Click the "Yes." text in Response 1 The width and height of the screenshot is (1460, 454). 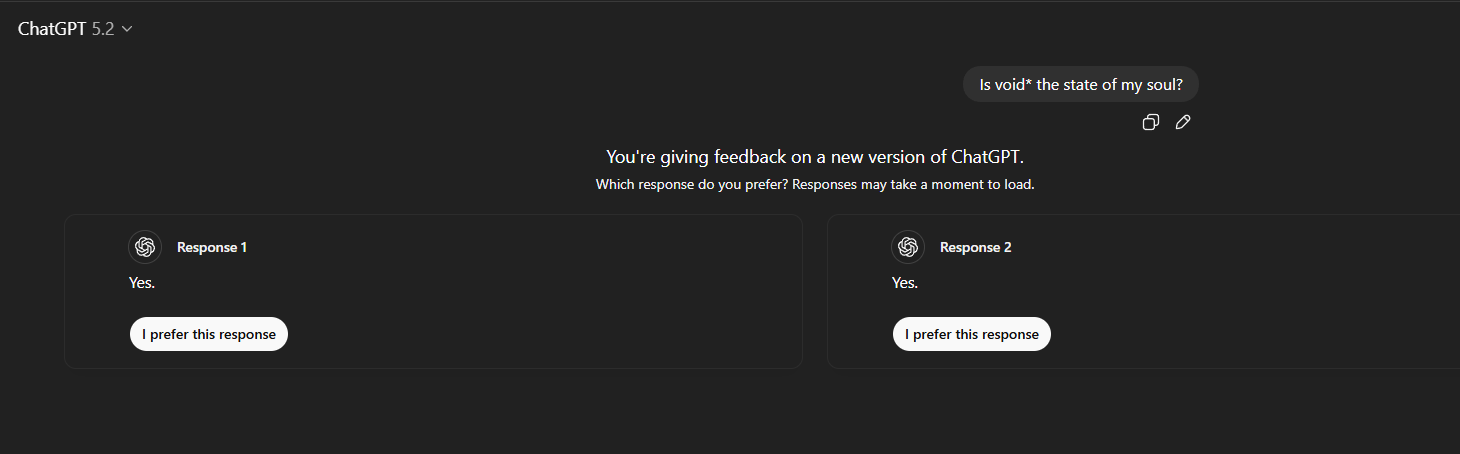point(142,283)
